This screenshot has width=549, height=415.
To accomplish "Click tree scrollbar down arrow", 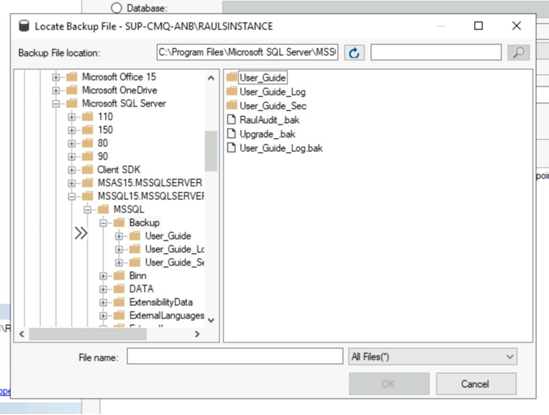I will click(x=211, y=320).
